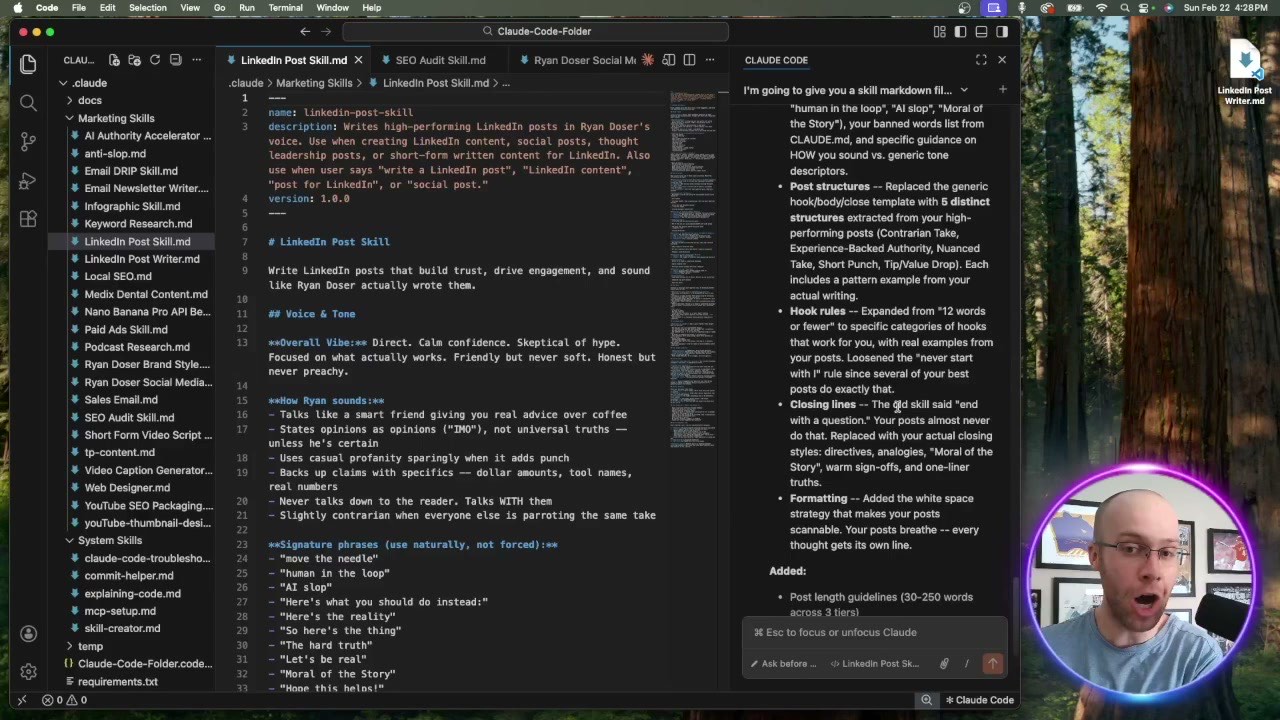Open the Explorer view in activity bar

click(28, 65)
